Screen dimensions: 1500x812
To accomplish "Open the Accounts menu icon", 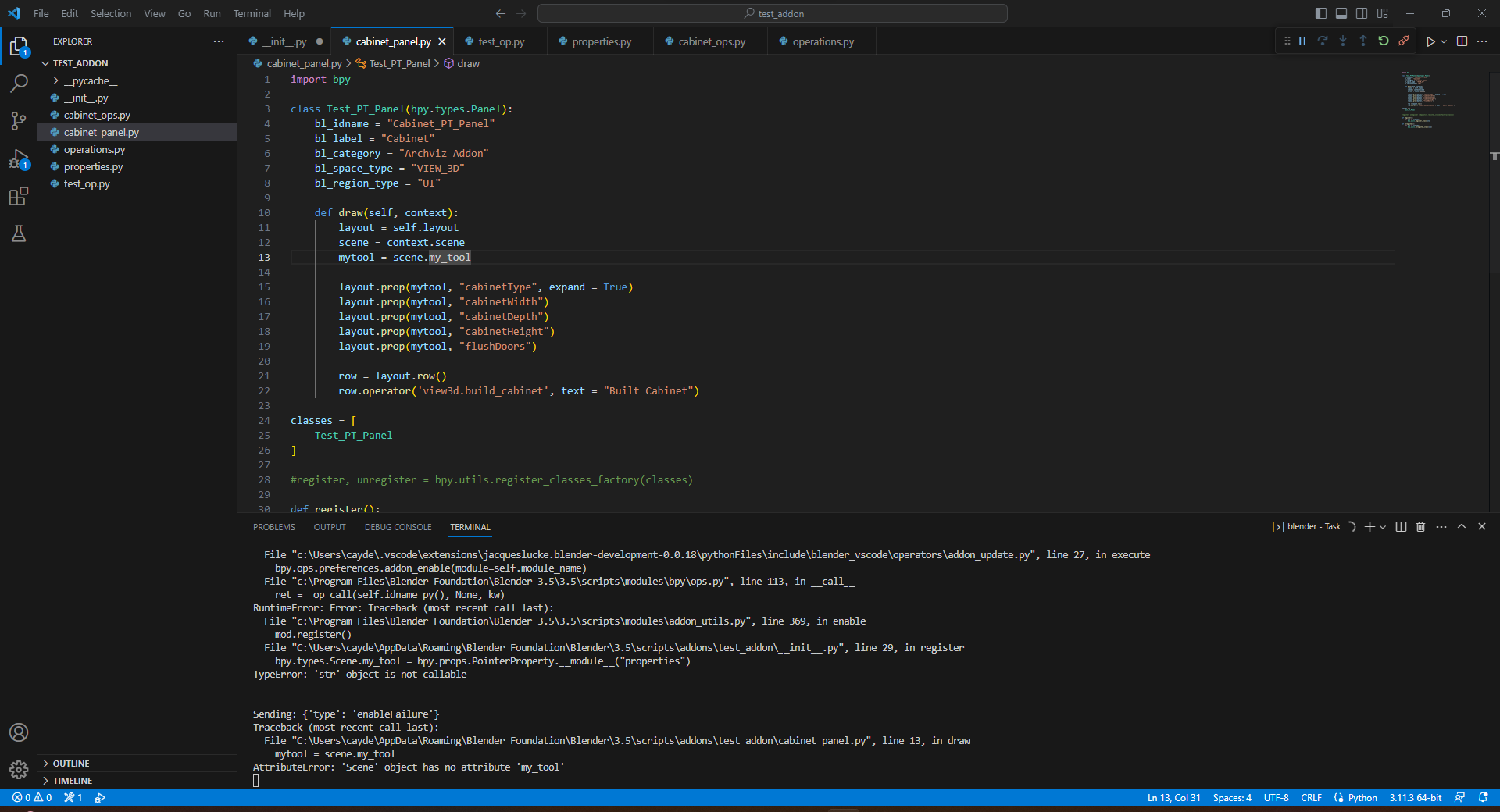I will 19,732.
